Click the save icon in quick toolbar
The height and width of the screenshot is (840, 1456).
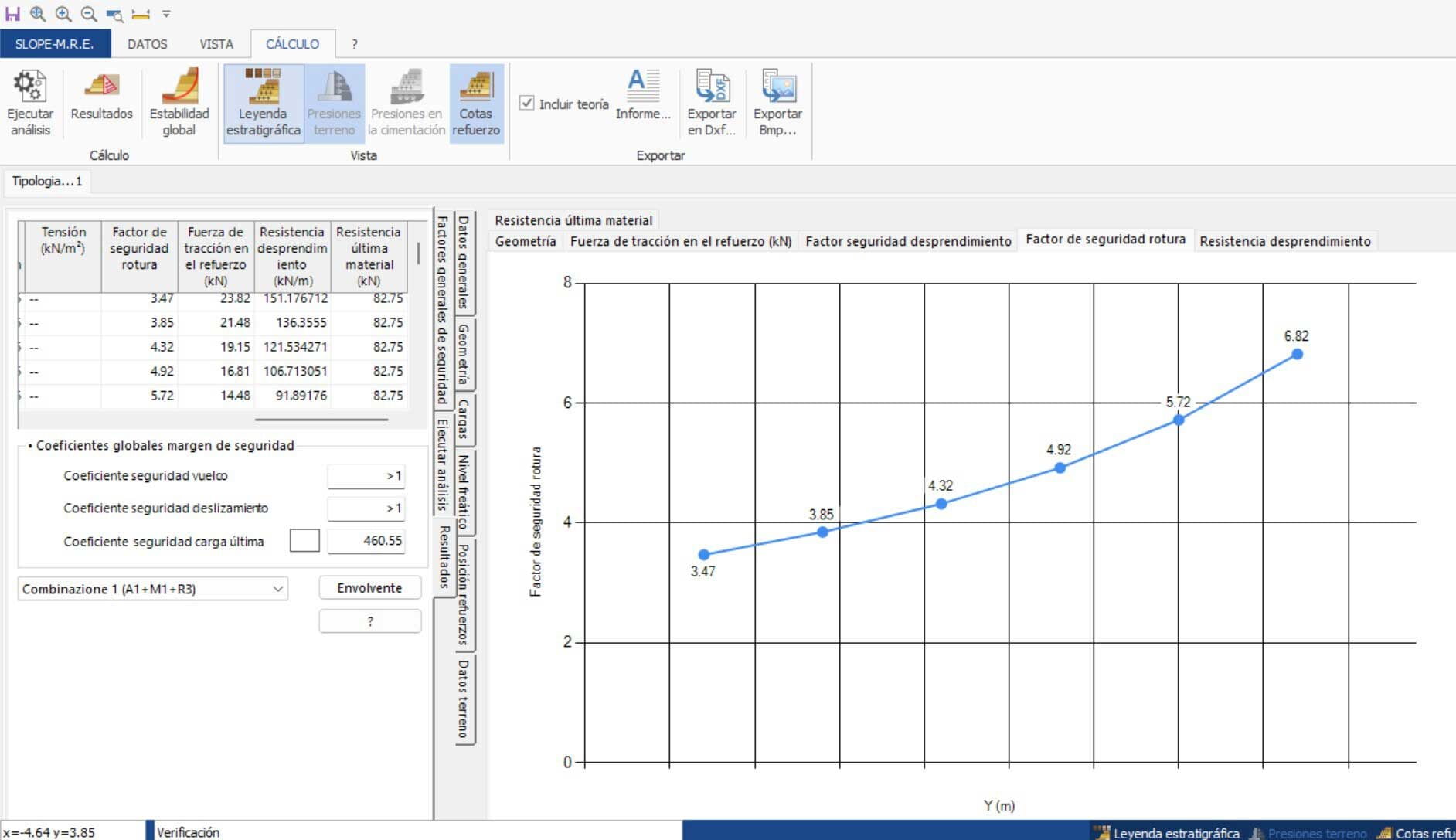12,14
